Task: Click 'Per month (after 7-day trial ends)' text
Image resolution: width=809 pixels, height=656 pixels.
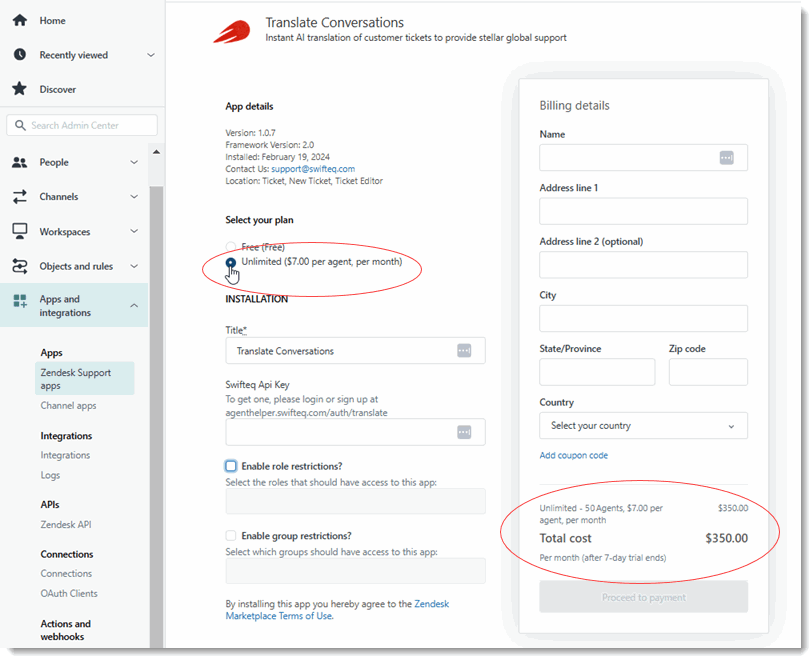Action: point(603,558)
